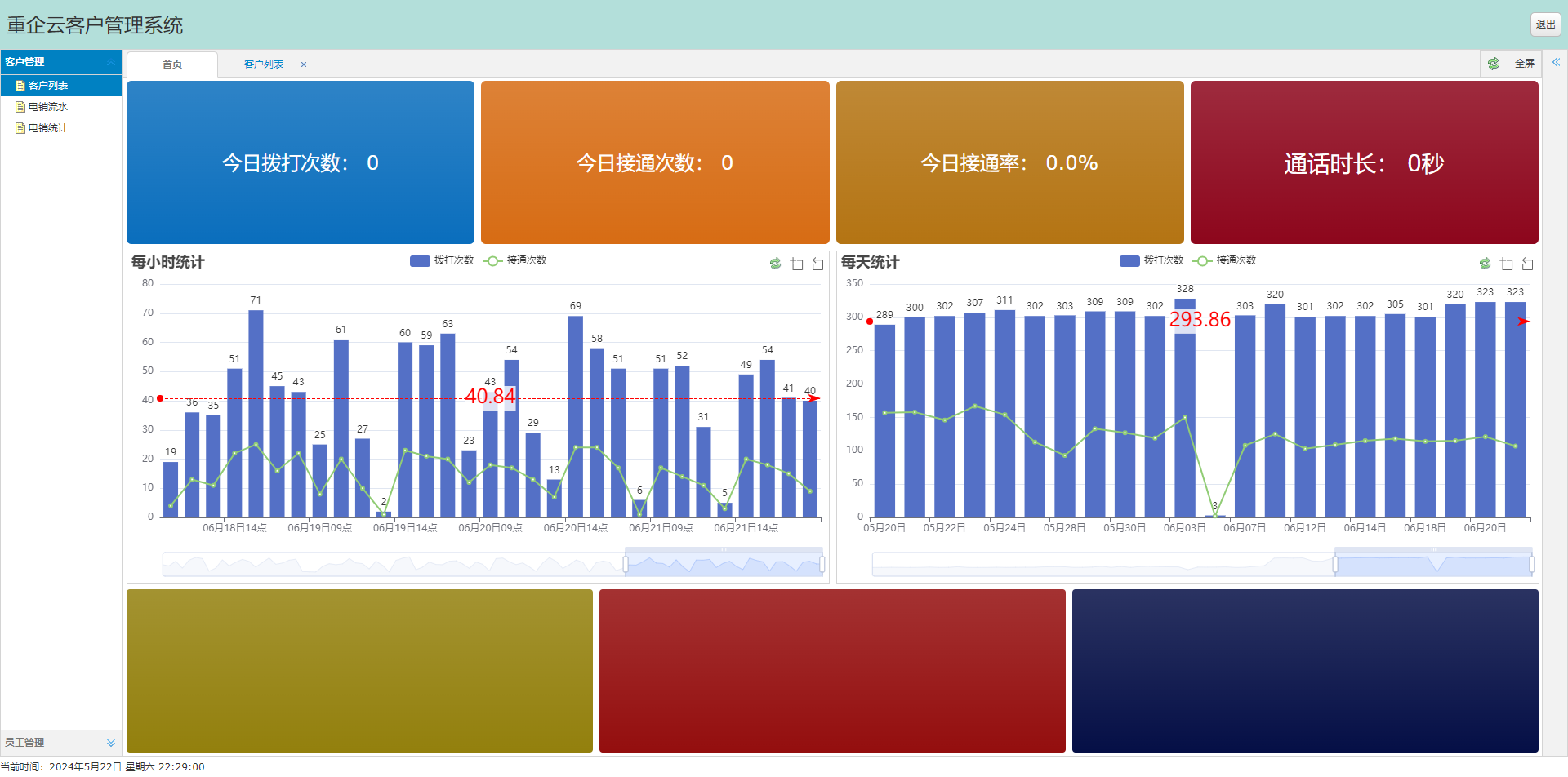
Task: Click the dark red empty bottom card
Action: 832,671
